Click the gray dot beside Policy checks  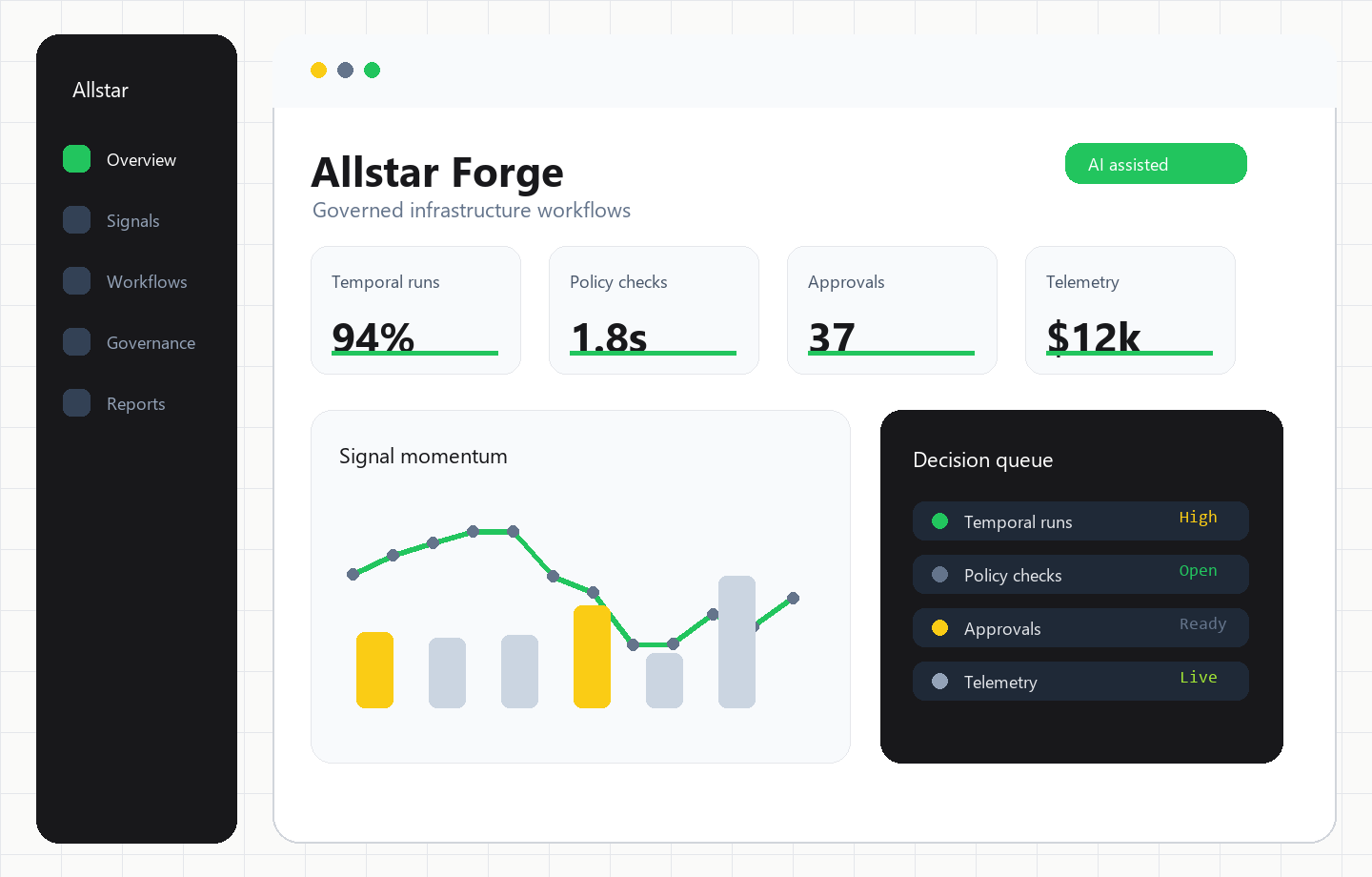(939, 575)
